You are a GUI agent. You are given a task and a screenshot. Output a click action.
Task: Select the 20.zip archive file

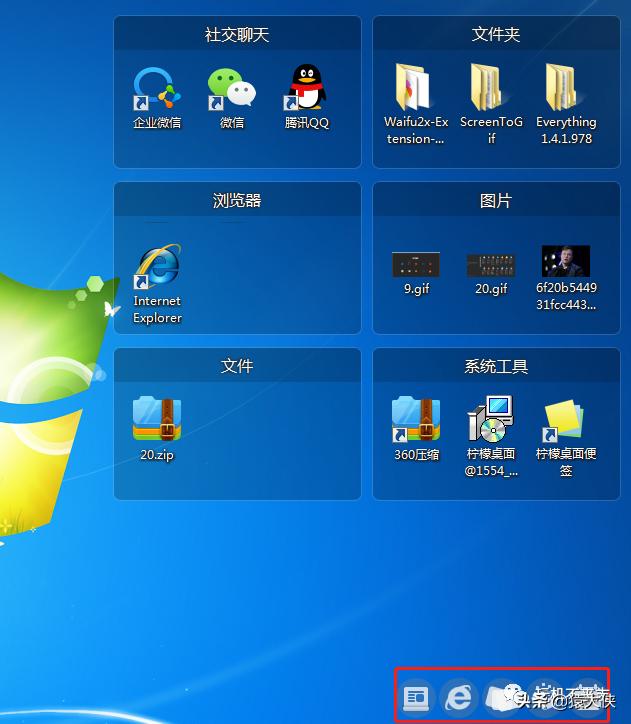[x=157, y=419]
